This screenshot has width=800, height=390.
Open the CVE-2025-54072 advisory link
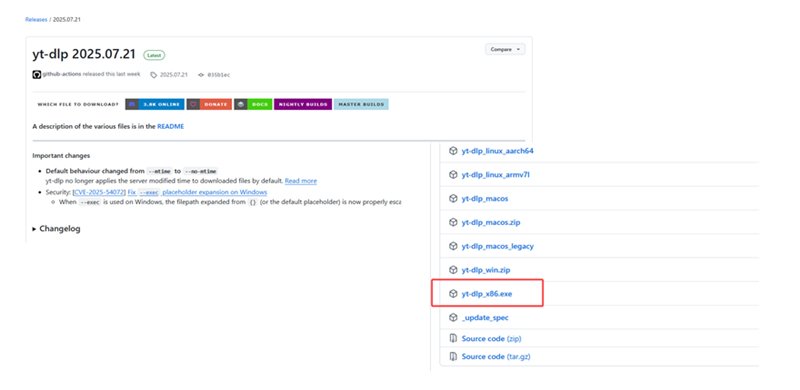click(99, 192)
